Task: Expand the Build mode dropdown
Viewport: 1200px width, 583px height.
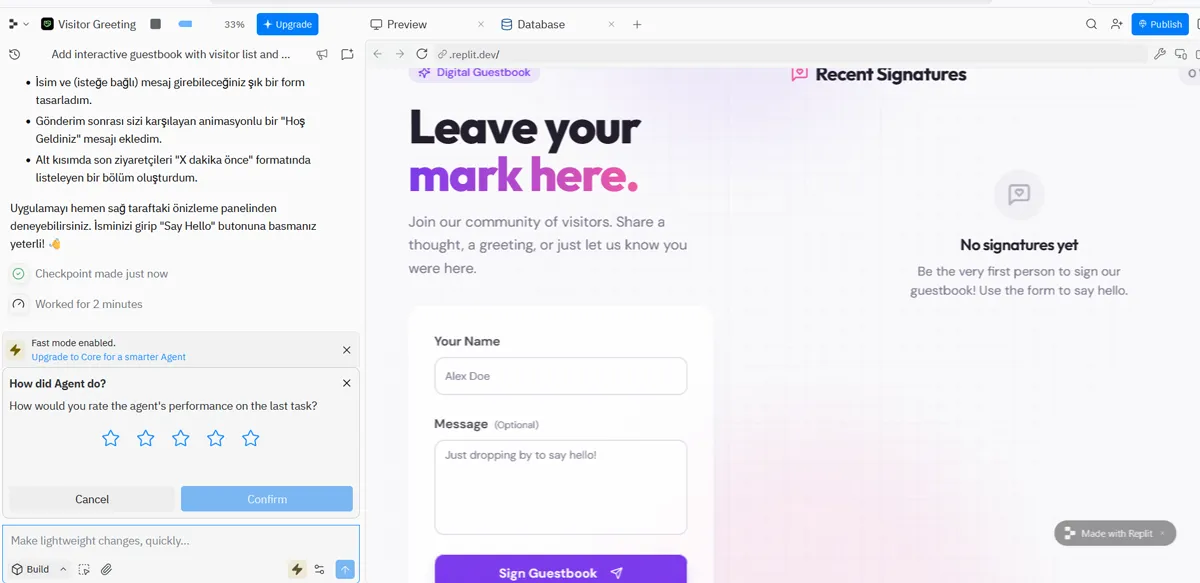Action: (x=39, y=569)
